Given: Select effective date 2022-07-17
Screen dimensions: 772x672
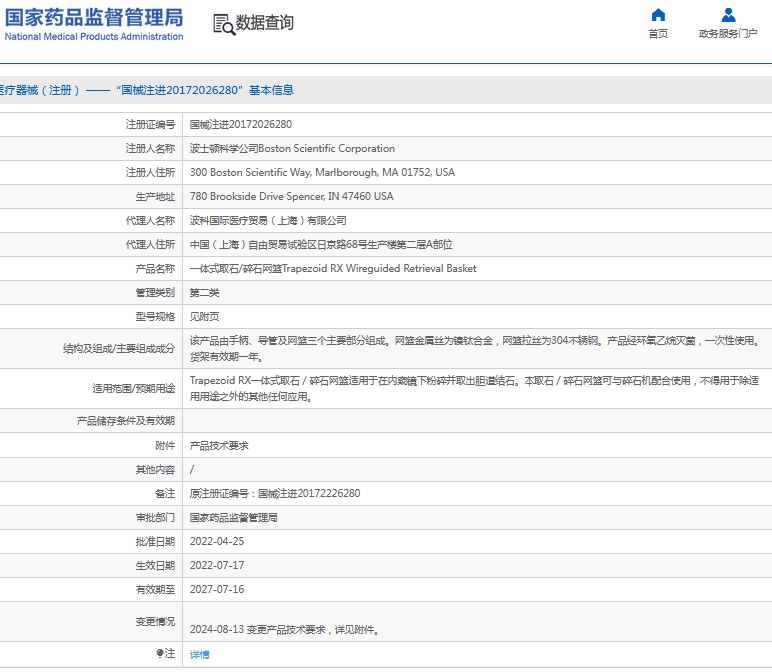Looking at the screenshot, I should click(x=217, y=566).
